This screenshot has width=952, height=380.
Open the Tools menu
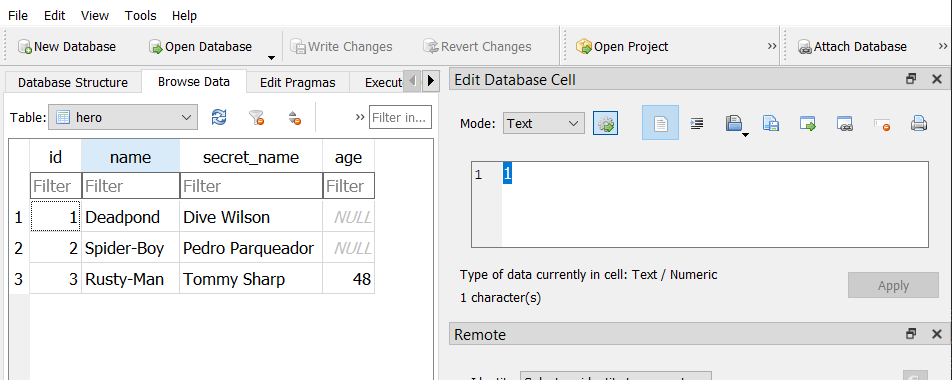click(140, 16)
